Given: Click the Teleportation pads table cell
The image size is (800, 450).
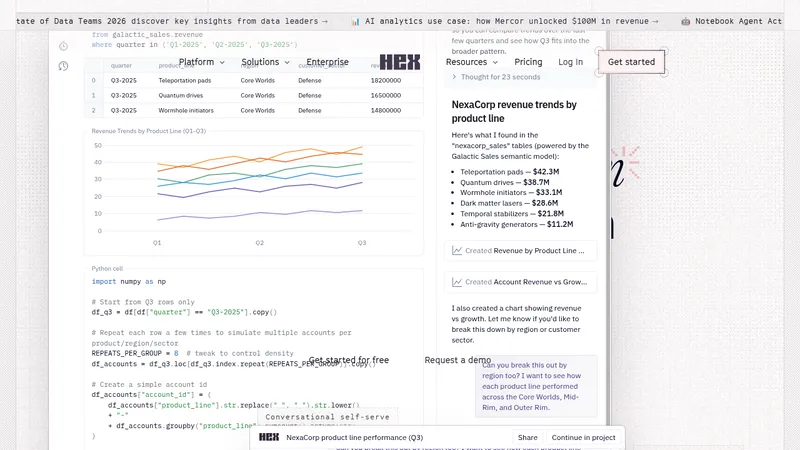Looking at the screenshot, I should click(x=185, y=81).
